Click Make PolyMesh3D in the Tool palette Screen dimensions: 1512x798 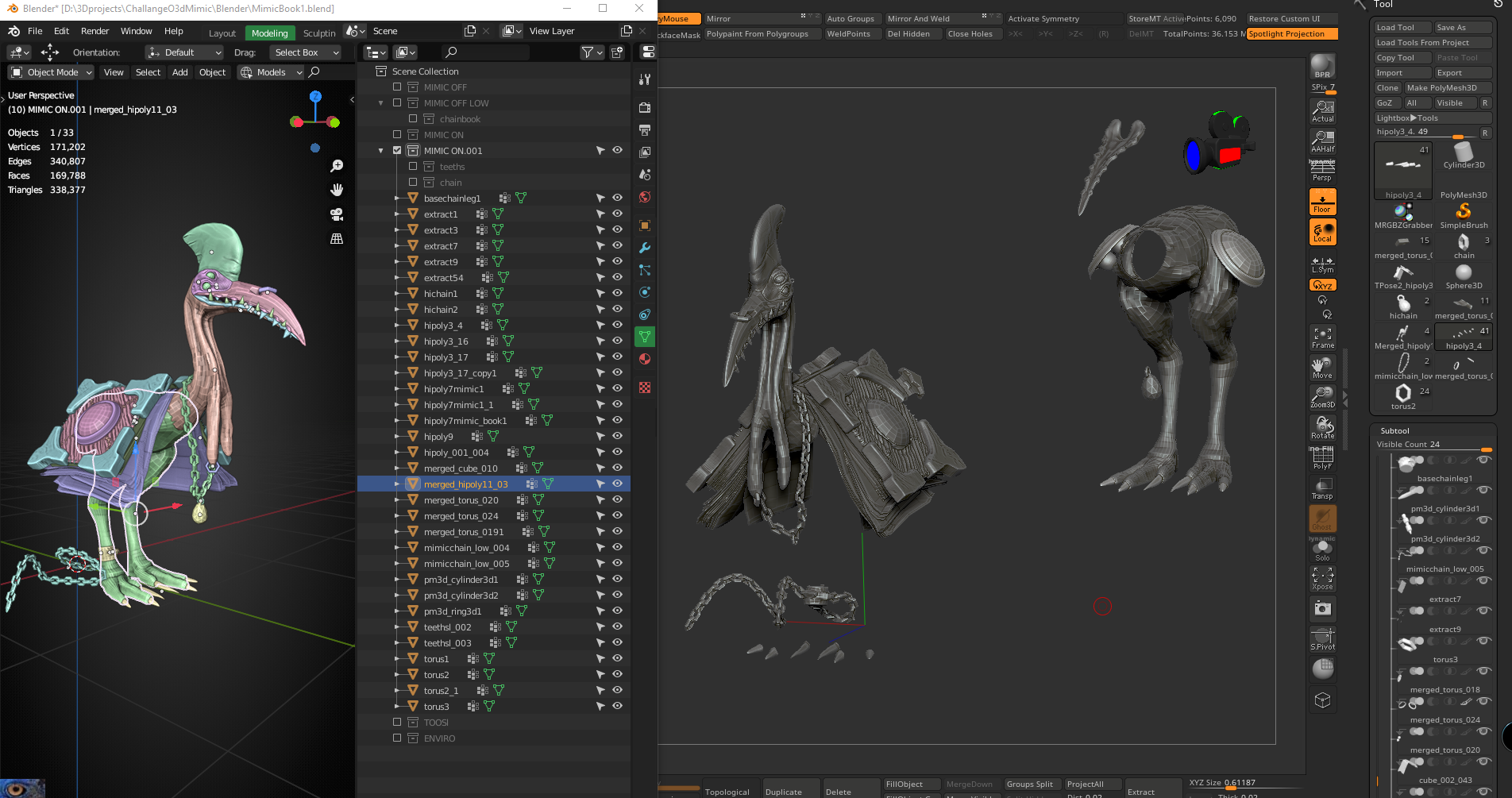pyautogui.click(x=1448, y=87)
